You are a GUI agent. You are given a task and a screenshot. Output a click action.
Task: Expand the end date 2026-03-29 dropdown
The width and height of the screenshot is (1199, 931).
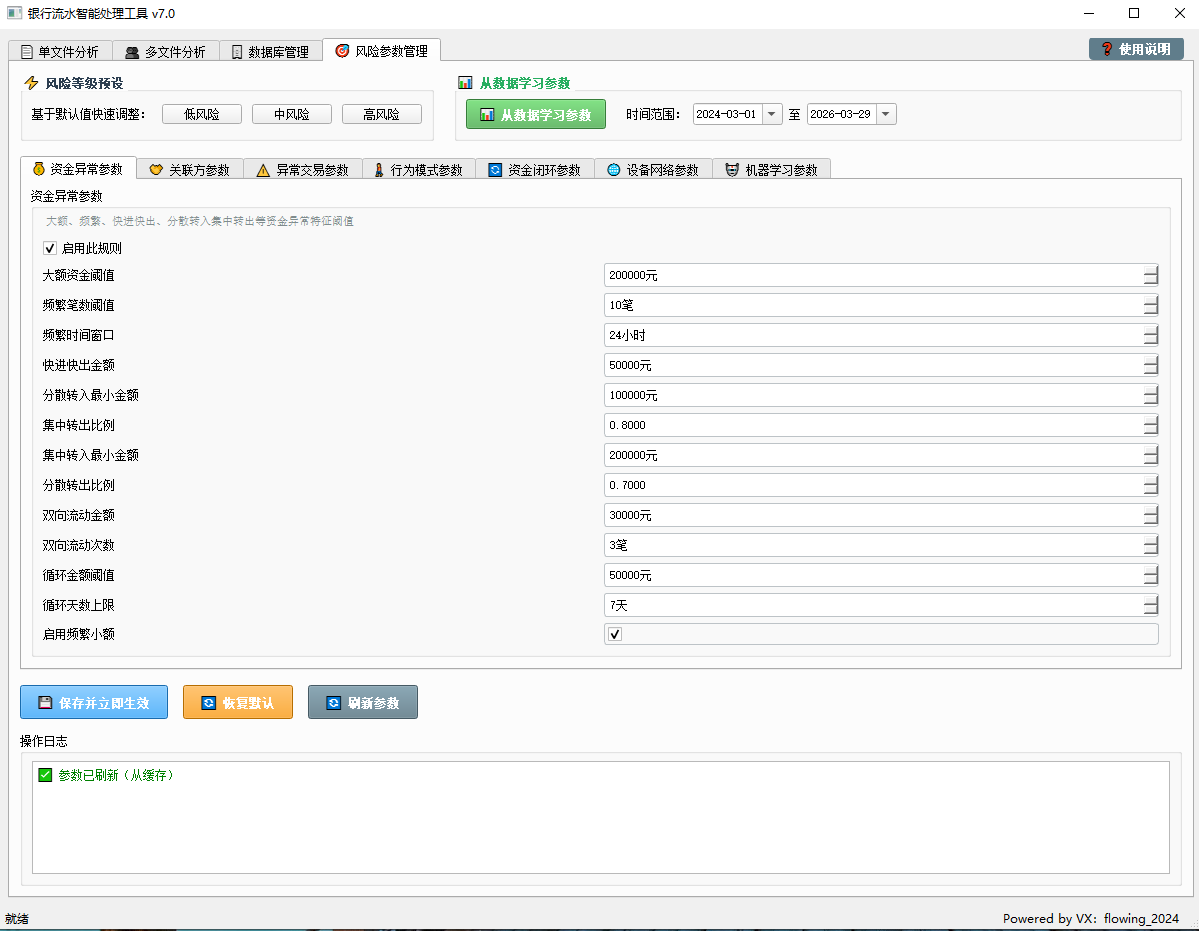point(886,115)
